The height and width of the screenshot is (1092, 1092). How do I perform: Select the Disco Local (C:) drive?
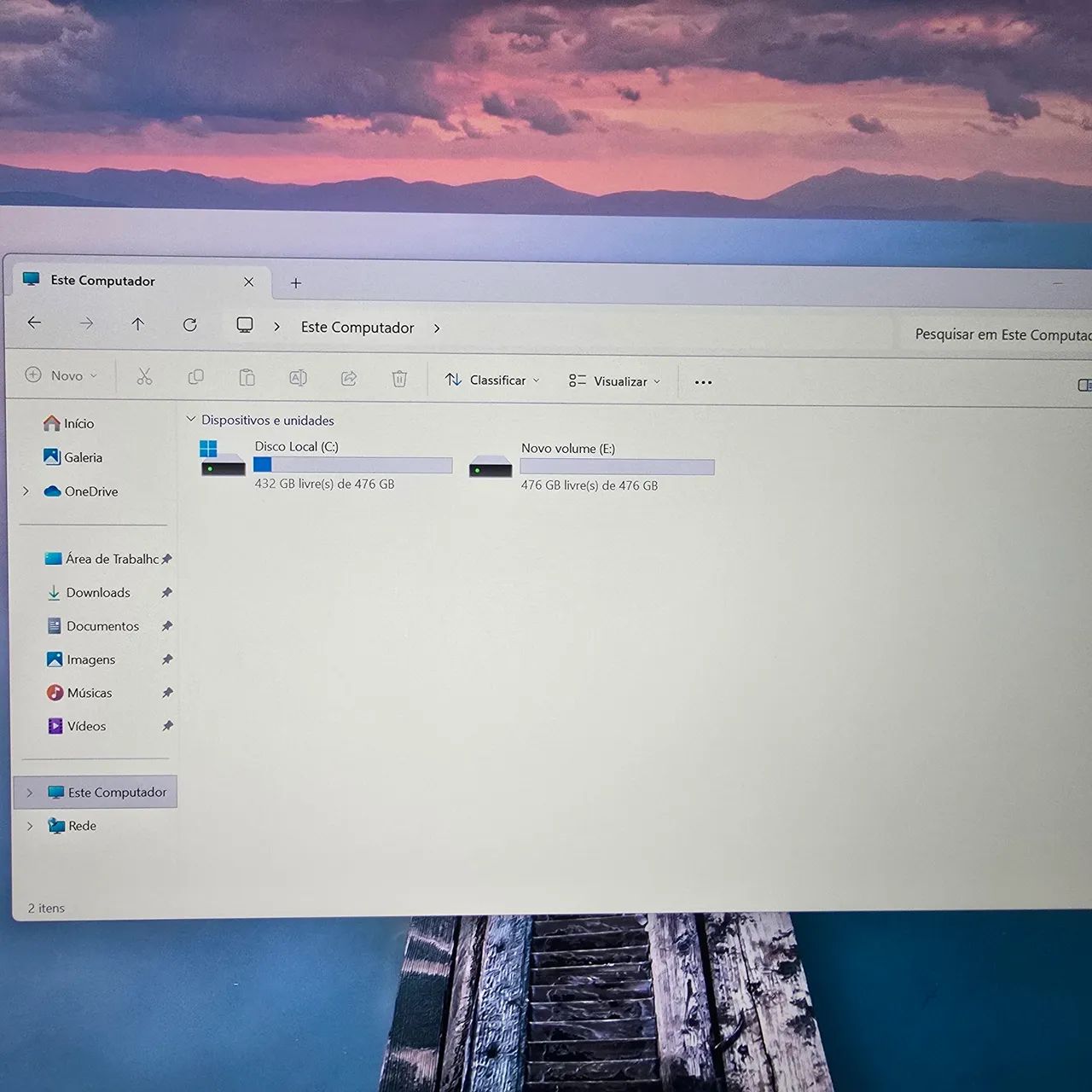[x=326, y=464]
